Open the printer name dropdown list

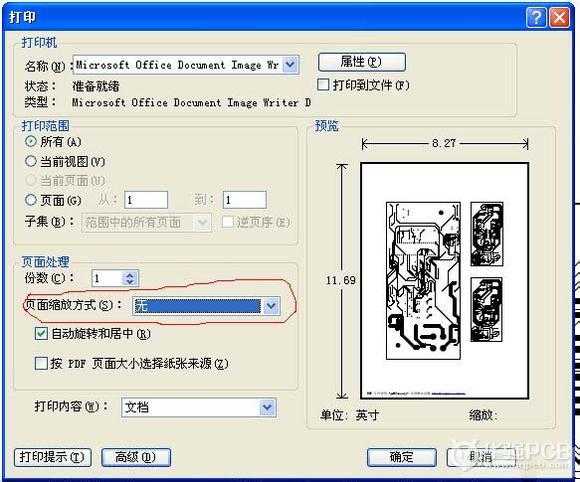[x=290, y=65]
